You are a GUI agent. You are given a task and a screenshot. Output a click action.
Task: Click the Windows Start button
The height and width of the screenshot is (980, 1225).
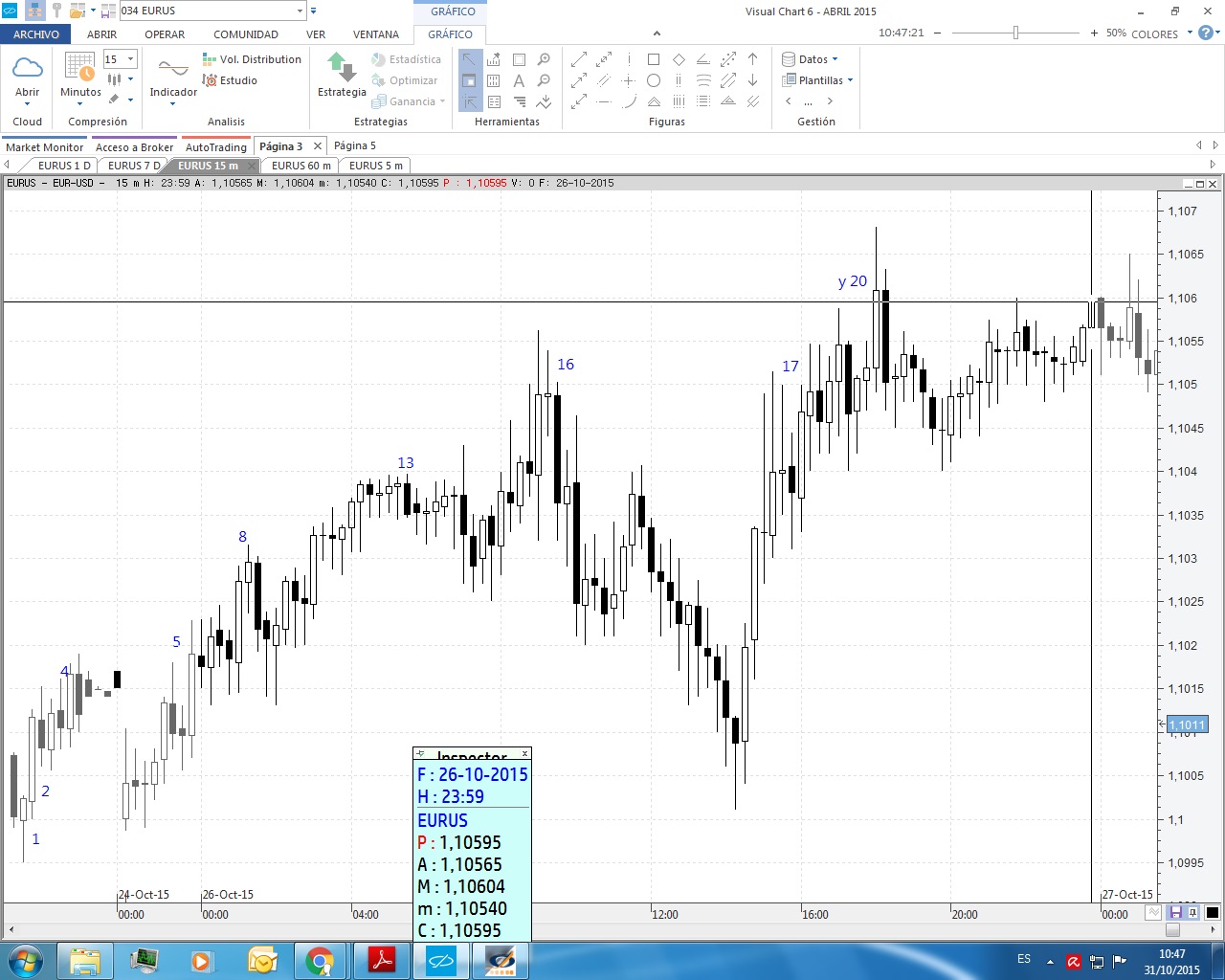(x=24, y=960)
